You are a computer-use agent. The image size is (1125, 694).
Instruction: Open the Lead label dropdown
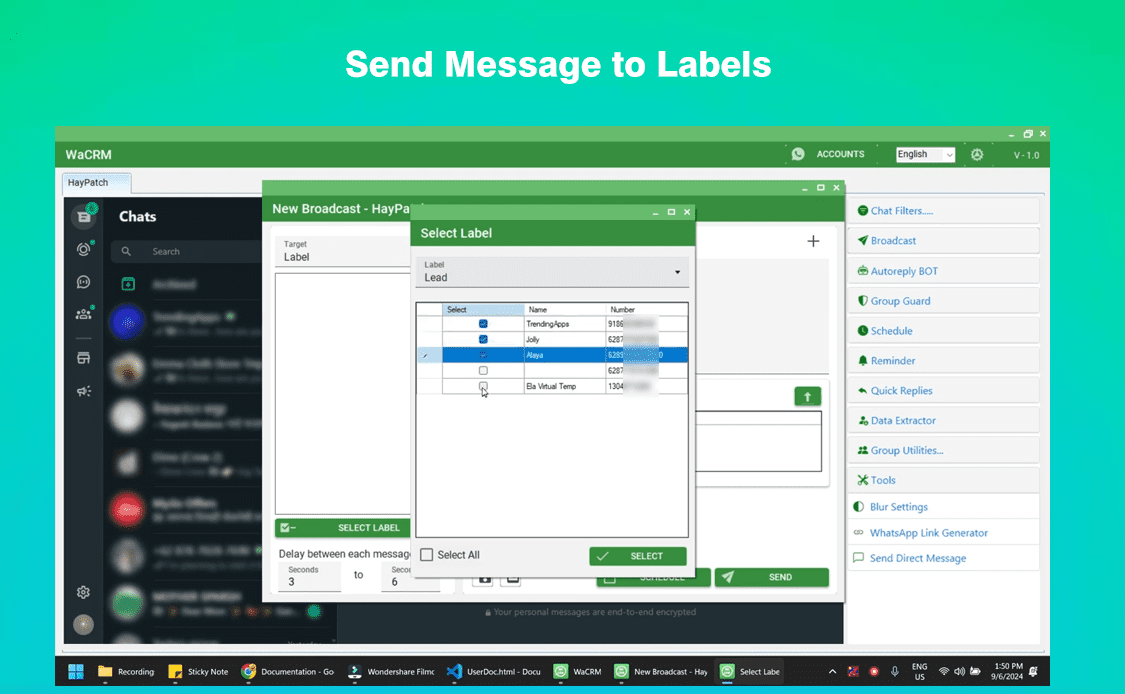678,271
